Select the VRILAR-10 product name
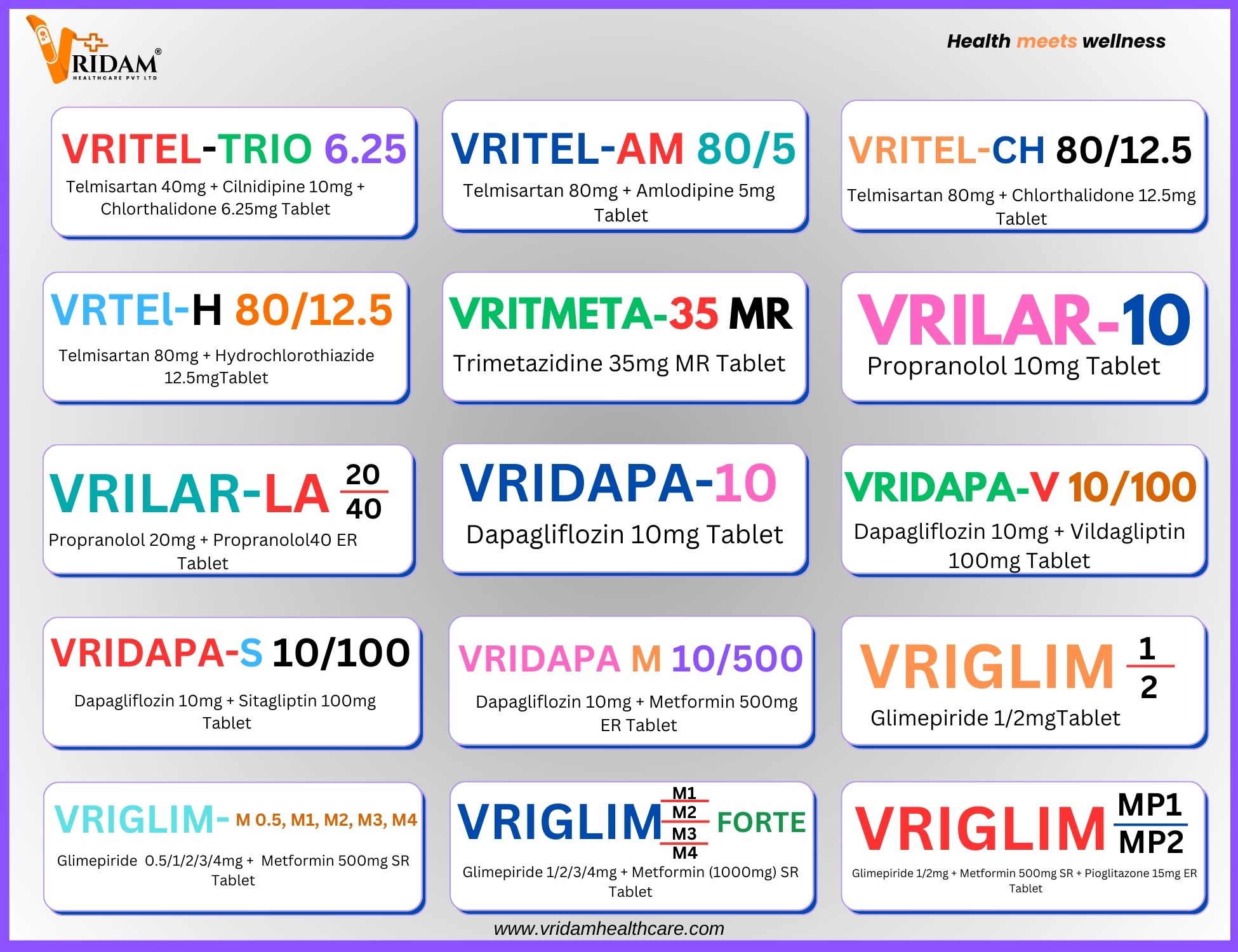Screen dimensions: 1238x952 pos(1023,319)
